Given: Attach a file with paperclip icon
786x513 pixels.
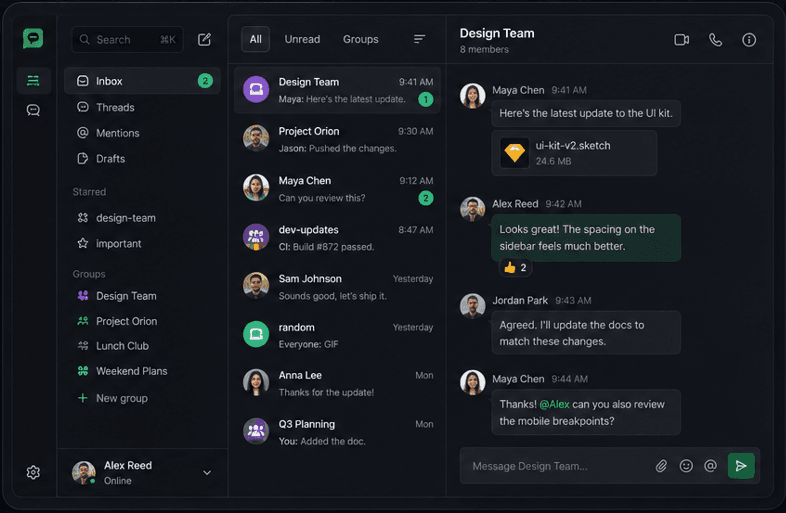Looking at the screenshot, I should coord(661,466).
